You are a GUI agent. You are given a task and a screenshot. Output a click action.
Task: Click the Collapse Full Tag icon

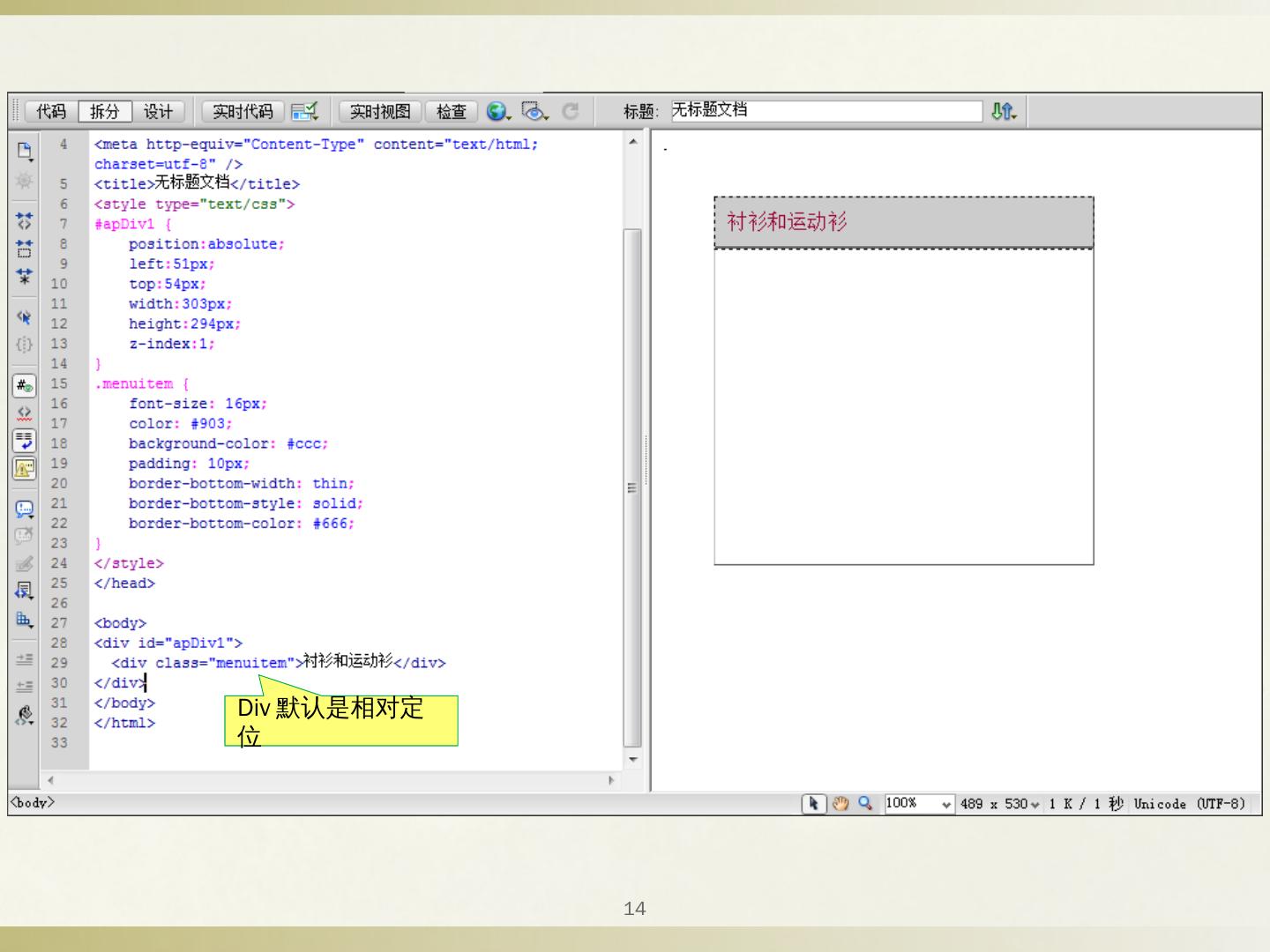[x=25, y=220]
